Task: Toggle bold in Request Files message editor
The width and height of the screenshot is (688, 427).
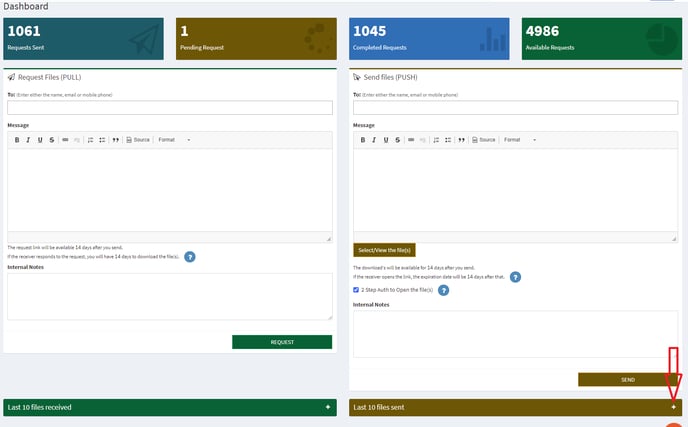Action: [17, 140]
